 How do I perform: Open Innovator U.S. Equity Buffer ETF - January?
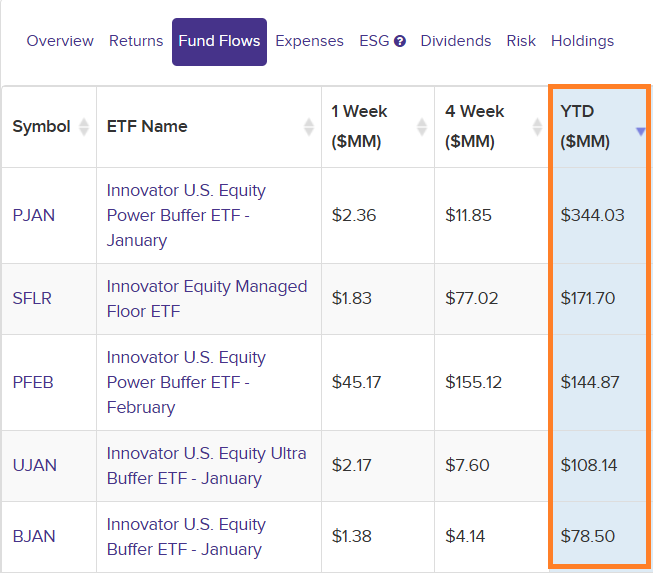coord(186,536)
